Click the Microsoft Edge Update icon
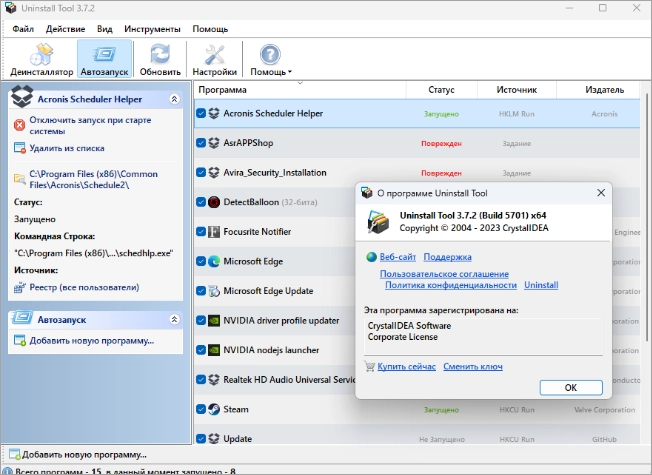Screen dimensions: 652x475 (214, 291)
